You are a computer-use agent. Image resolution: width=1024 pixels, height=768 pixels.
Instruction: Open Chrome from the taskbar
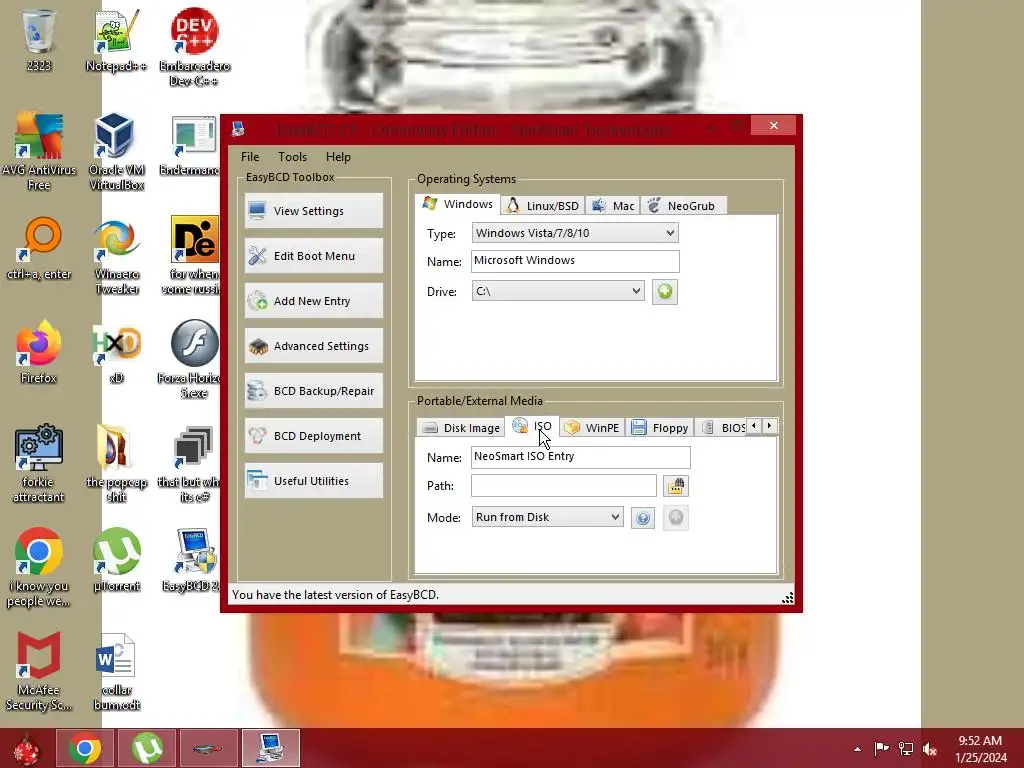point(85,748)
